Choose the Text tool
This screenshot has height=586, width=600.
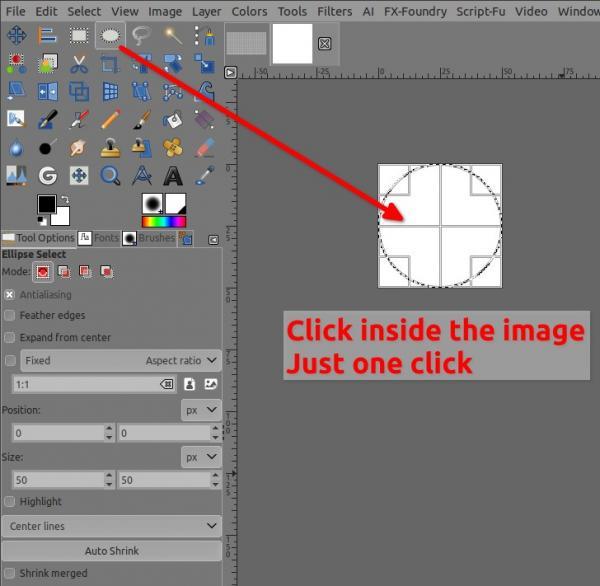173,176
